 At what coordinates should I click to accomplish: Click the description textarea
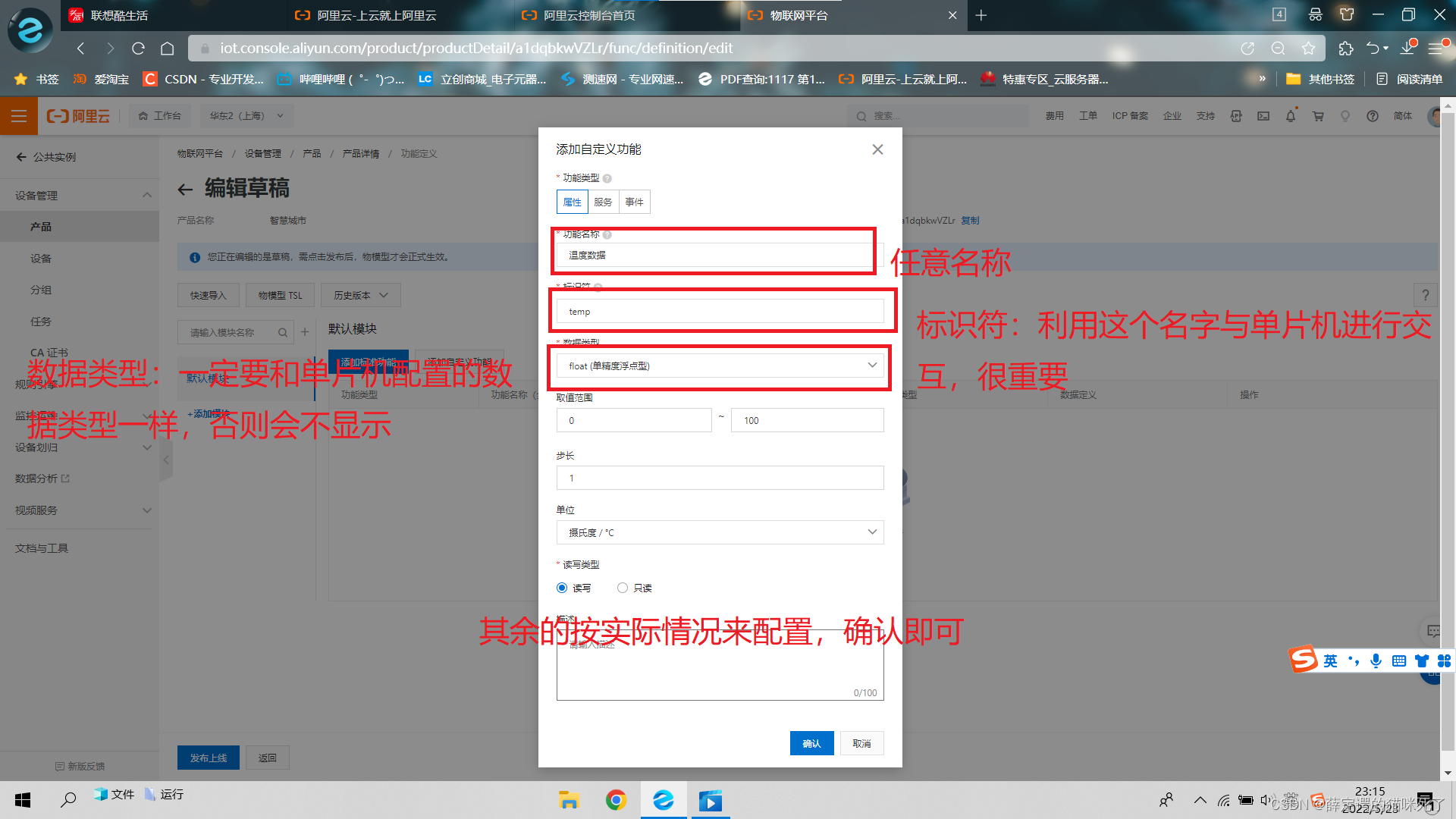pos(720,665)
